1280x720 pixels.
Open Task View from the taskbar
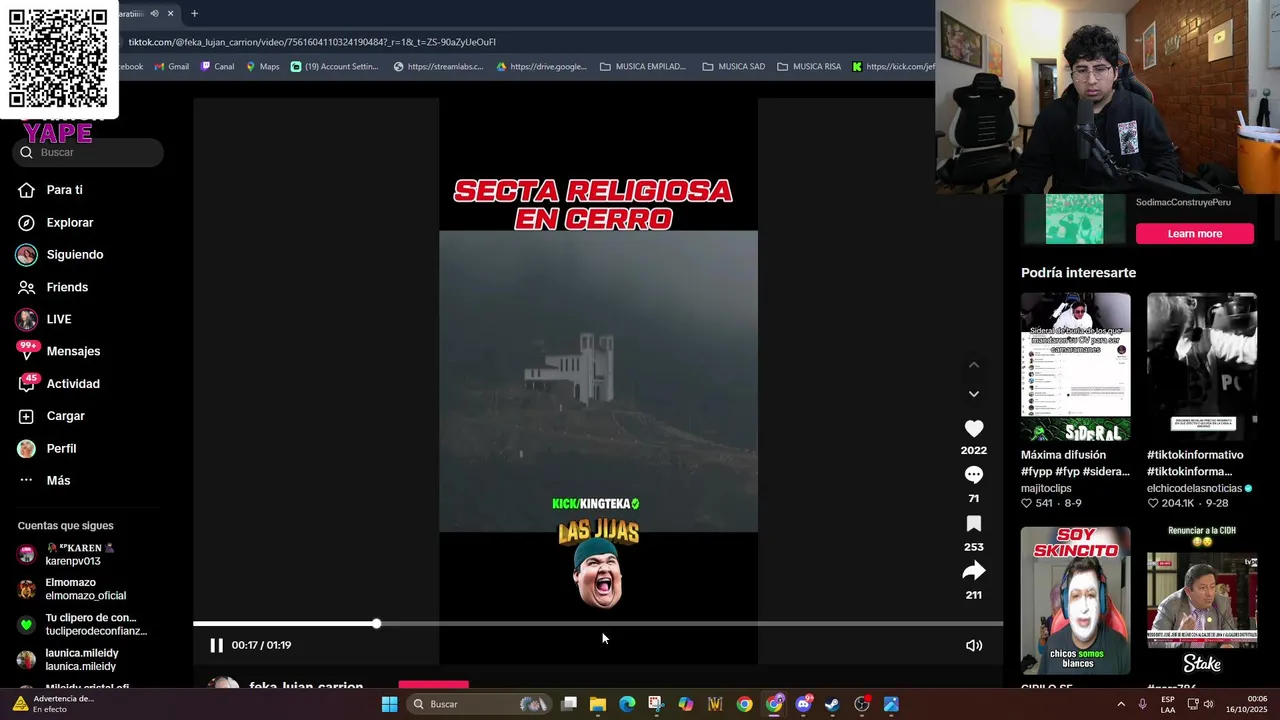569,704
